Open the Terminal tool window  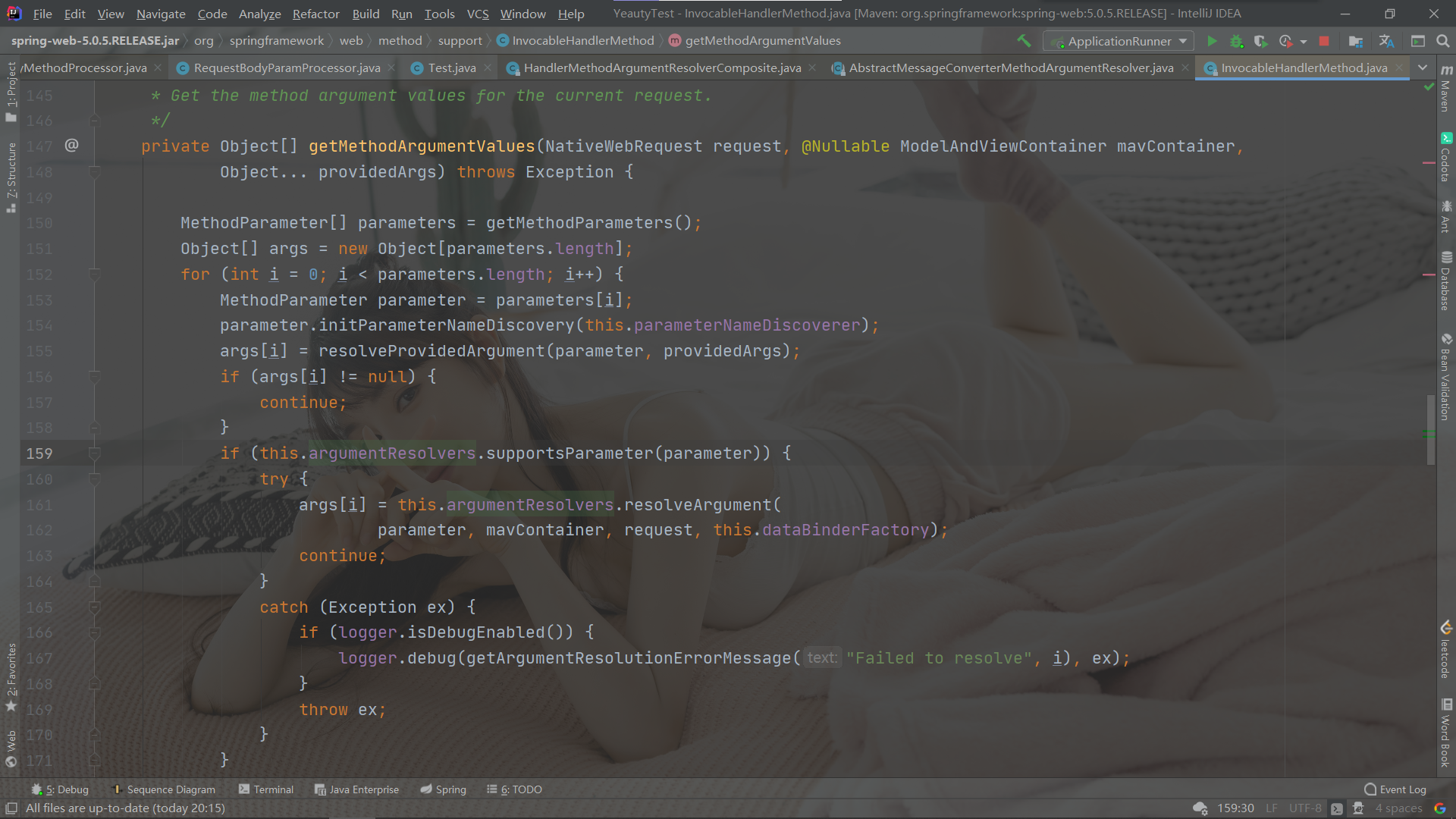click(265, 789)
